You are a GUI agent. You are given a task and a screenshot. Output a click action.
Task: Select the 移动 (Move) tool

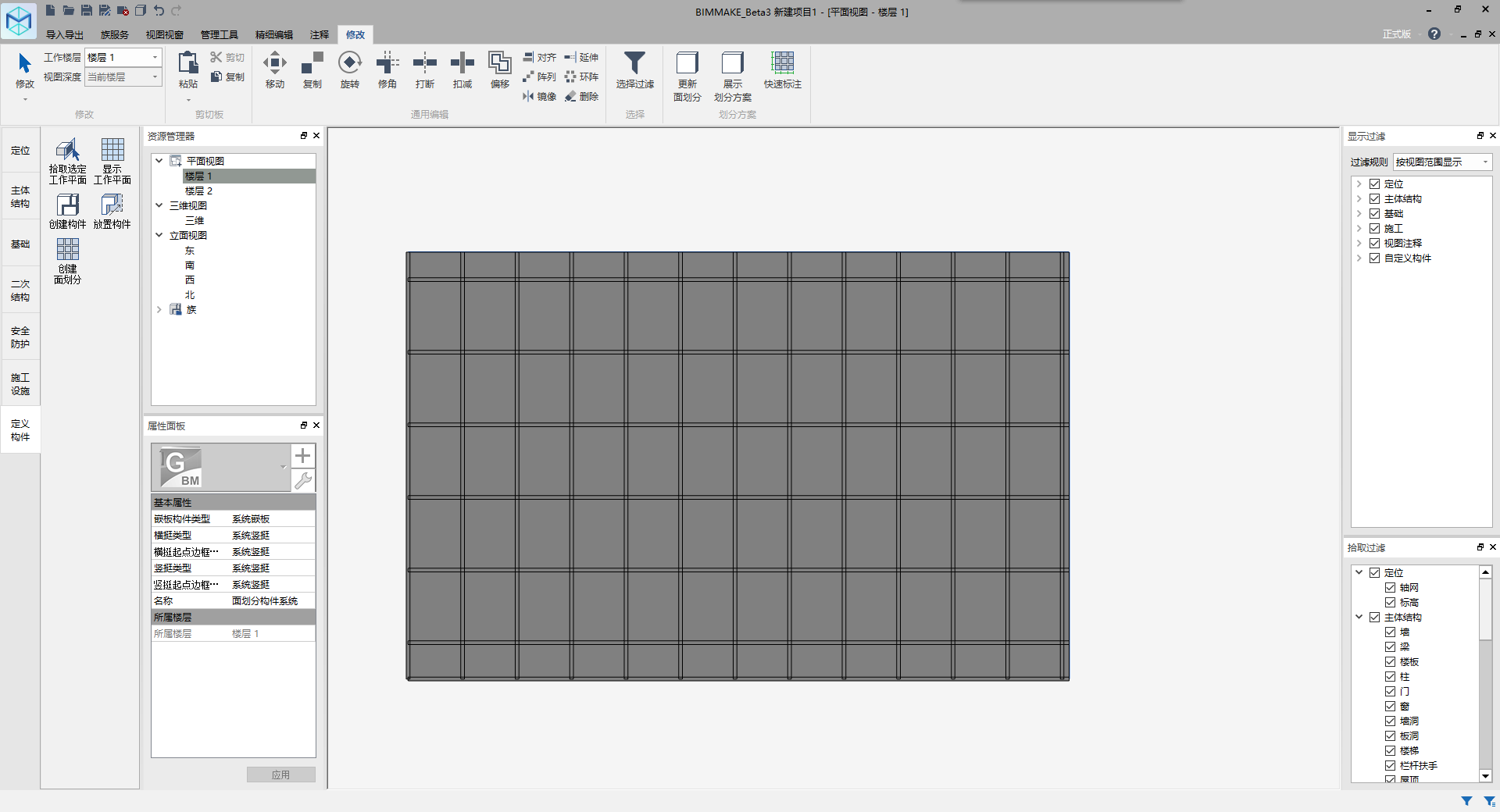click(275, 69)
